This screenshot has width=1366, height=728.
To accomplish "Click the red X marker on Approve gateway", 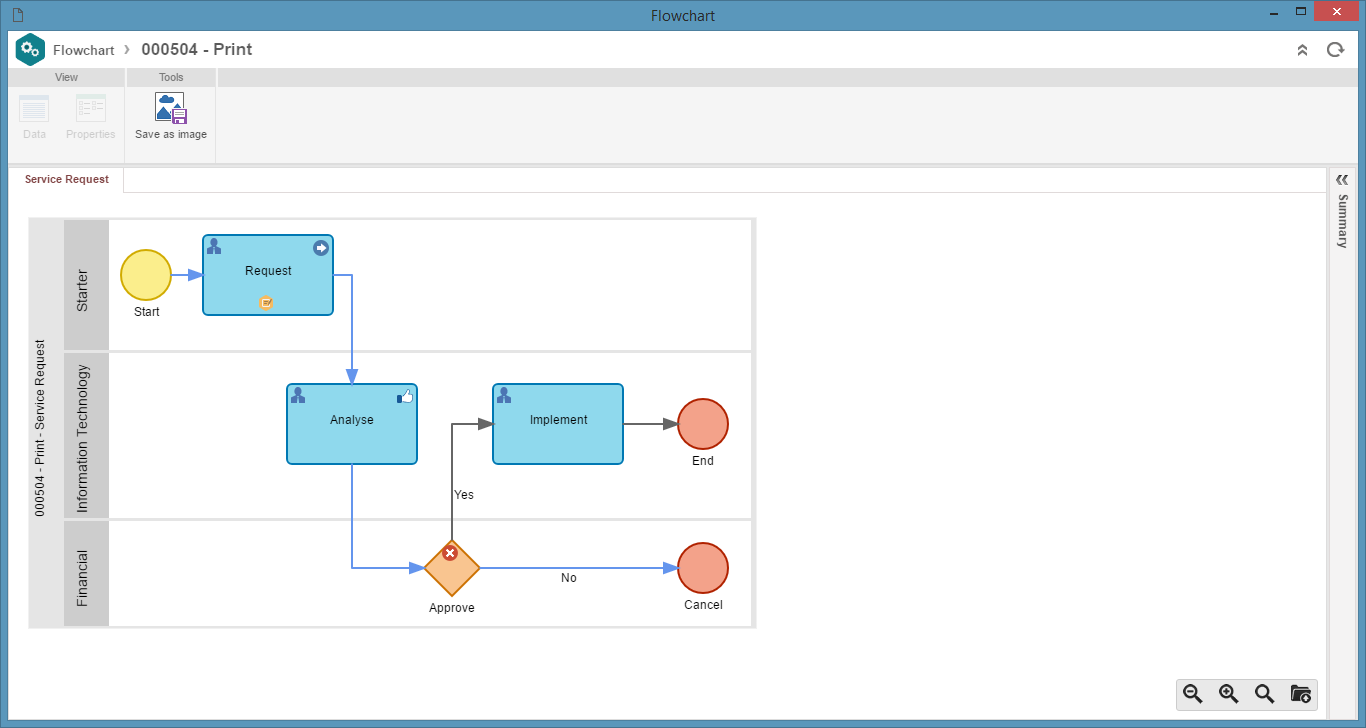I will click(450, 553).
